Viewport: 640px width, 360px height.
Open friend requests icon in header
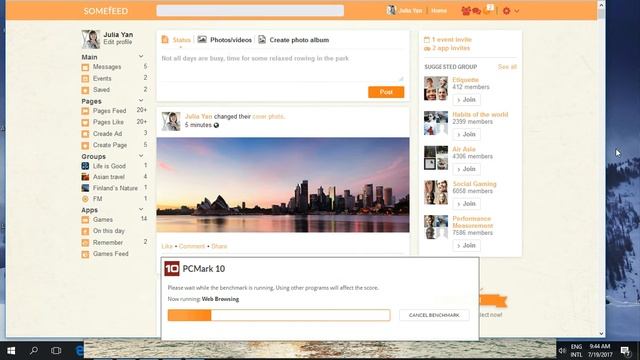click(466, 11)
